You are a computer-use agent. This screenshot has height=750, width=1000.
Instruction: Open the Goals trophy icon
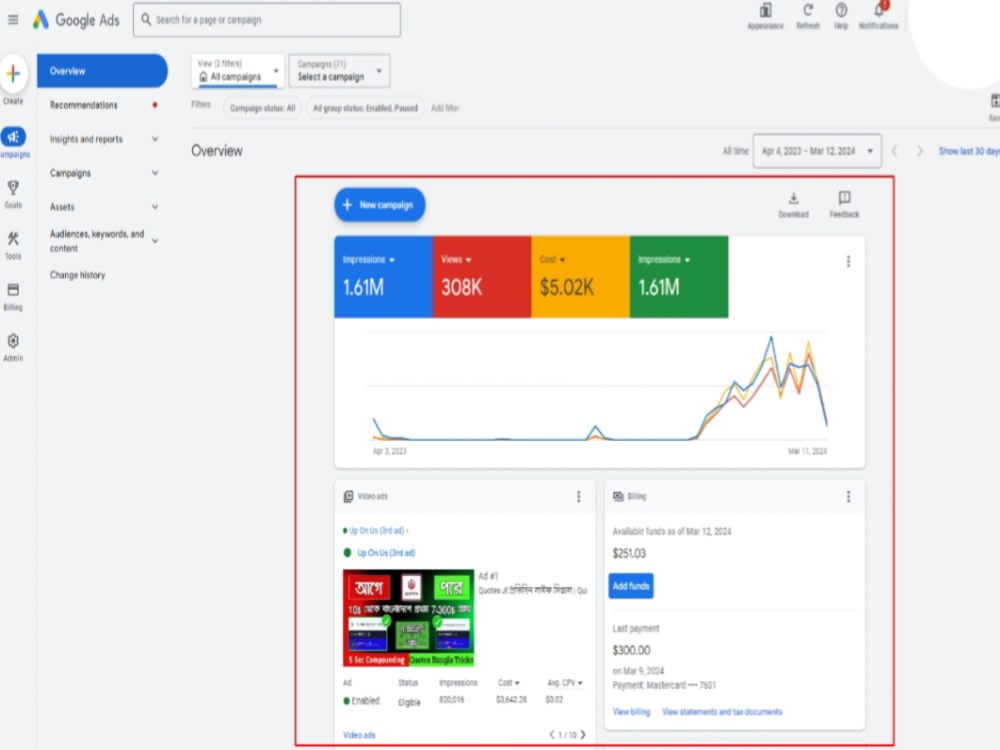[13, 188]
